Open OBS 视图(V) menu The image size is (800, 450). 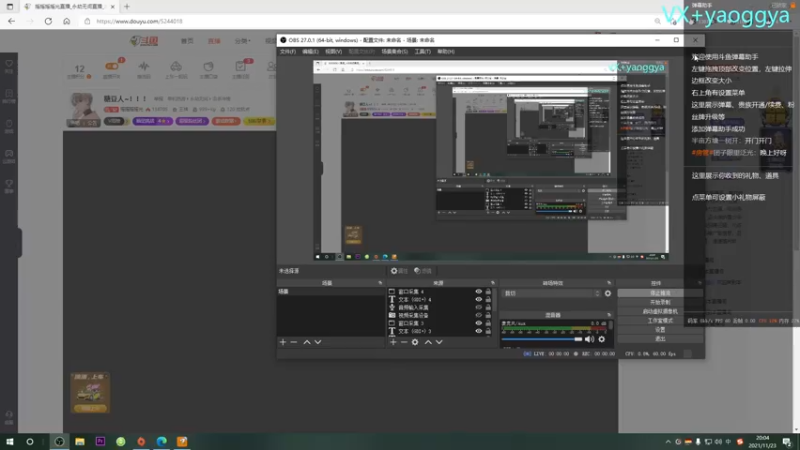(x=334, y=52)
